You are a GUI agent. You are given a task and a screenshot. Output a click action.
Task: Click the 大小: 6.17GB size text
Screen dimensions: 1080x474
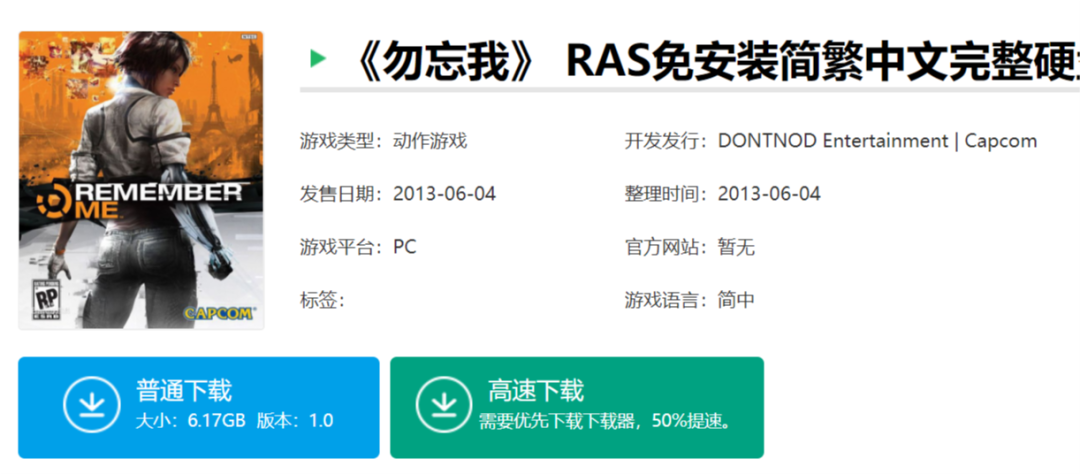190,421
